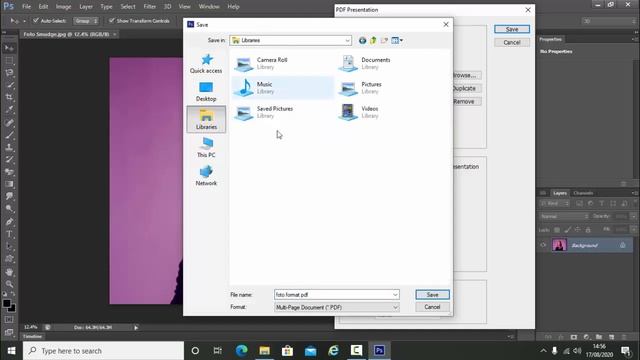Select the Lasso tool
Image resolution: width=640 pixels, height=360 pixels.
9,73
